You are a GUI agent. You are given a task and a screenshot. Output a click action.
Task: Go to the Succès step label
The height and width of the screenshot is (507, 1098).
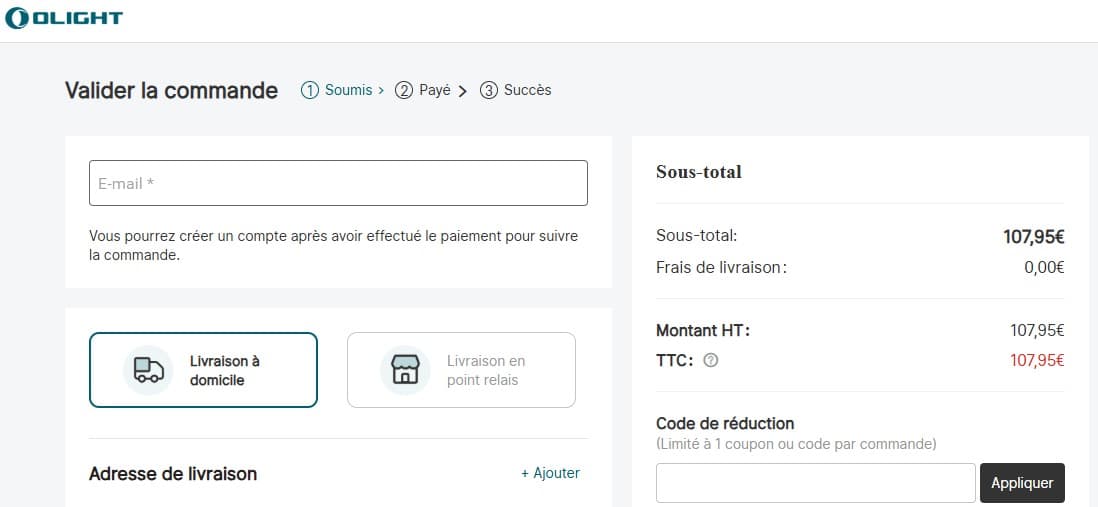[527, 90]
